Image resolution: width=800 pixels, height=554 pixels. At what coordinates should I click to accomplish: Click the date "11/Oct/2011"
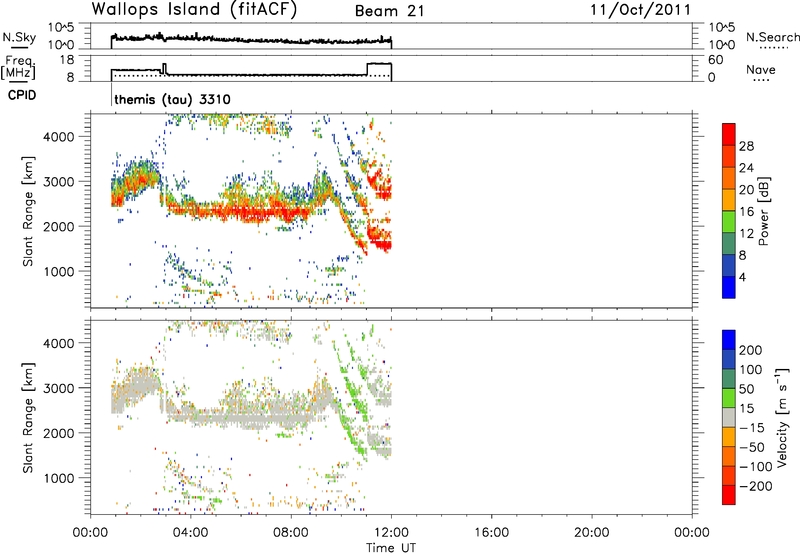coord(640,10)
